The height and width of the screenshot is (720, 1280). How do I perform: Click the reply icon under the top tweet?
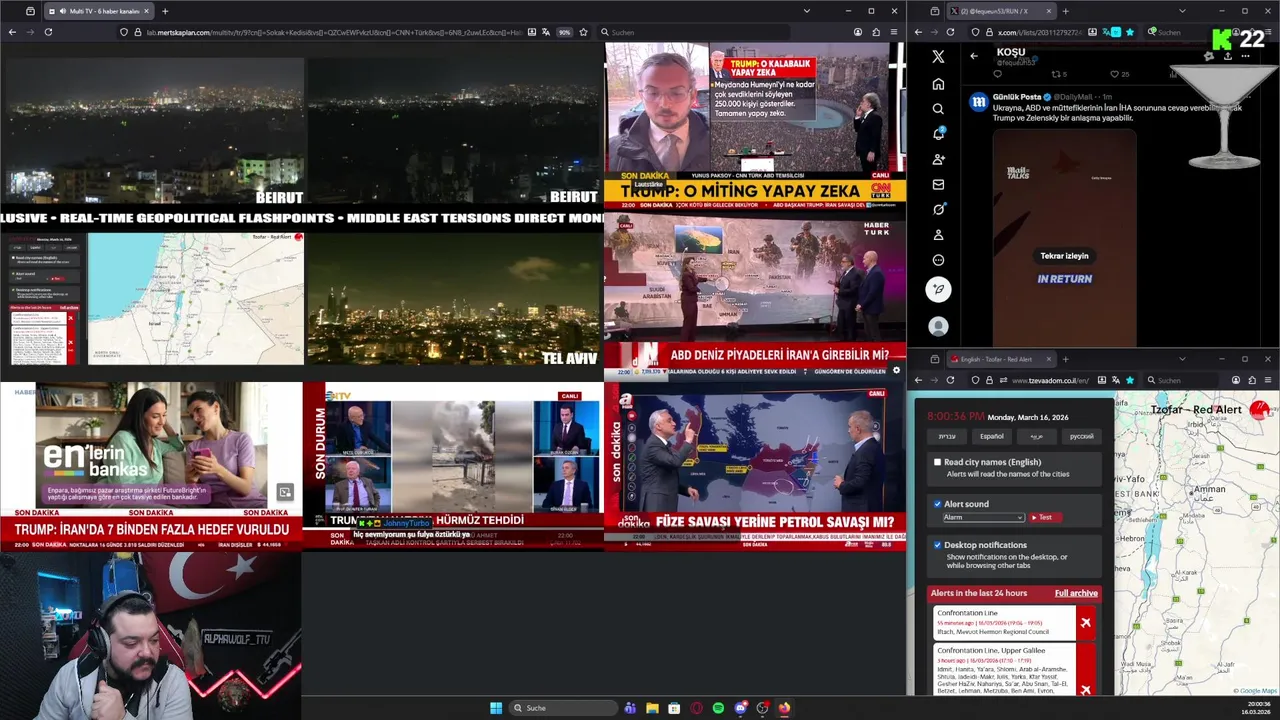[x=997, y=74]
